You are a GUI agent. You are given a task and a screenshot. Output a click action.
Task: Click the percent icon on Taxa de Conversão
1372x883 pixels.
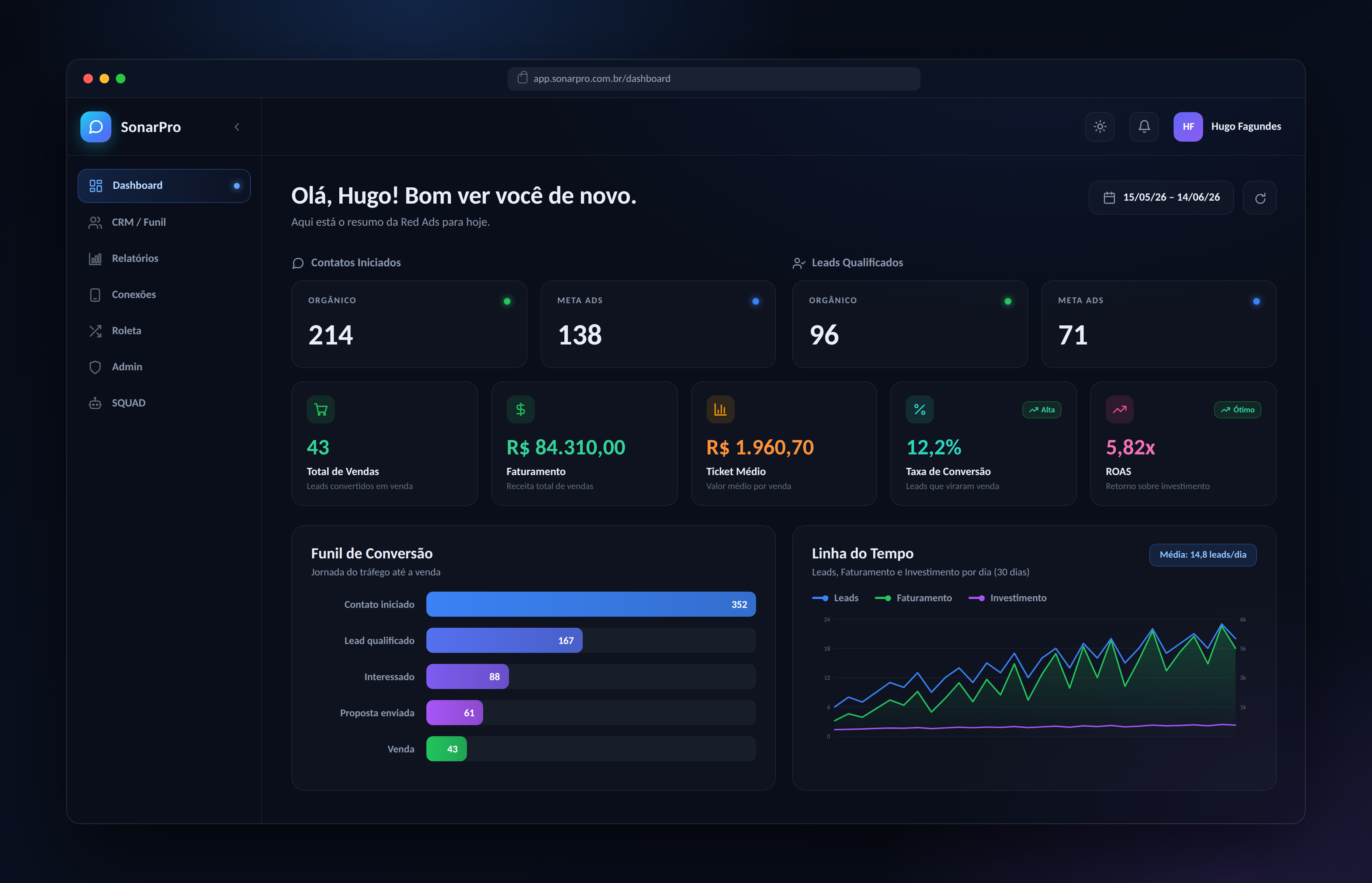pyautogui.click(x=919, y=409)
